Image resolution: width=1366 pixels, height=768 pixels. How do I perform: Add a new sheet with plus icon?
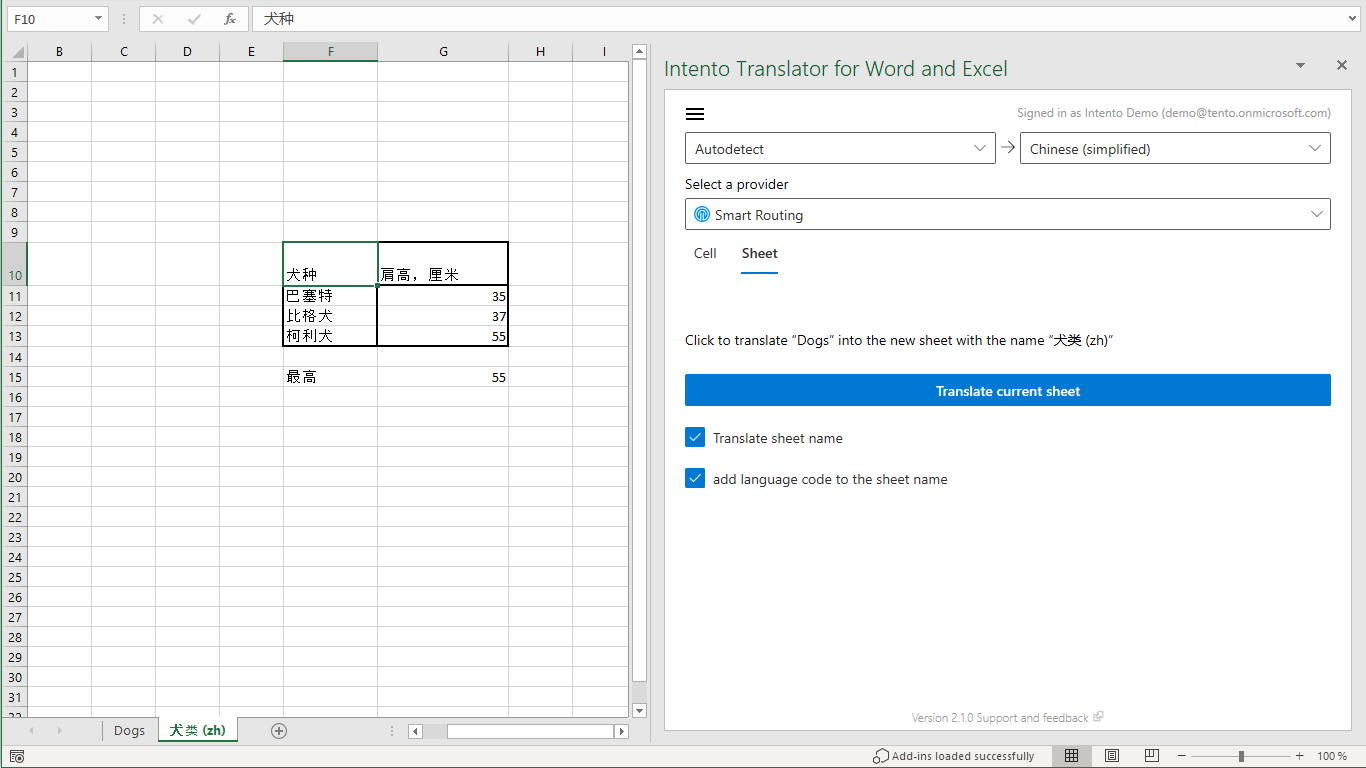(x=279, y=731)
